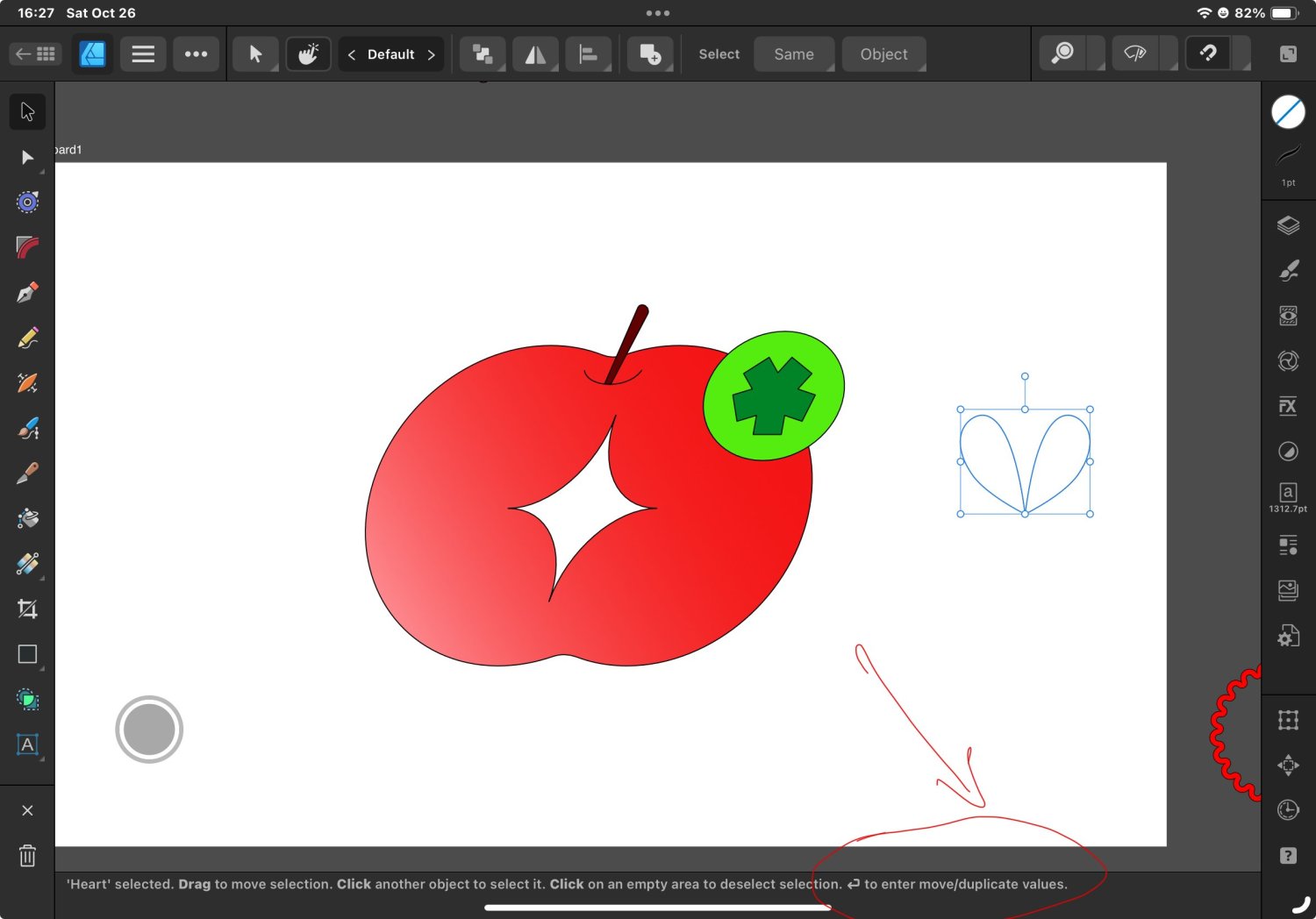Open the FX layer effects panel
The width and height of the screenshot is (1316, 919).
[x=1288, y=406]
